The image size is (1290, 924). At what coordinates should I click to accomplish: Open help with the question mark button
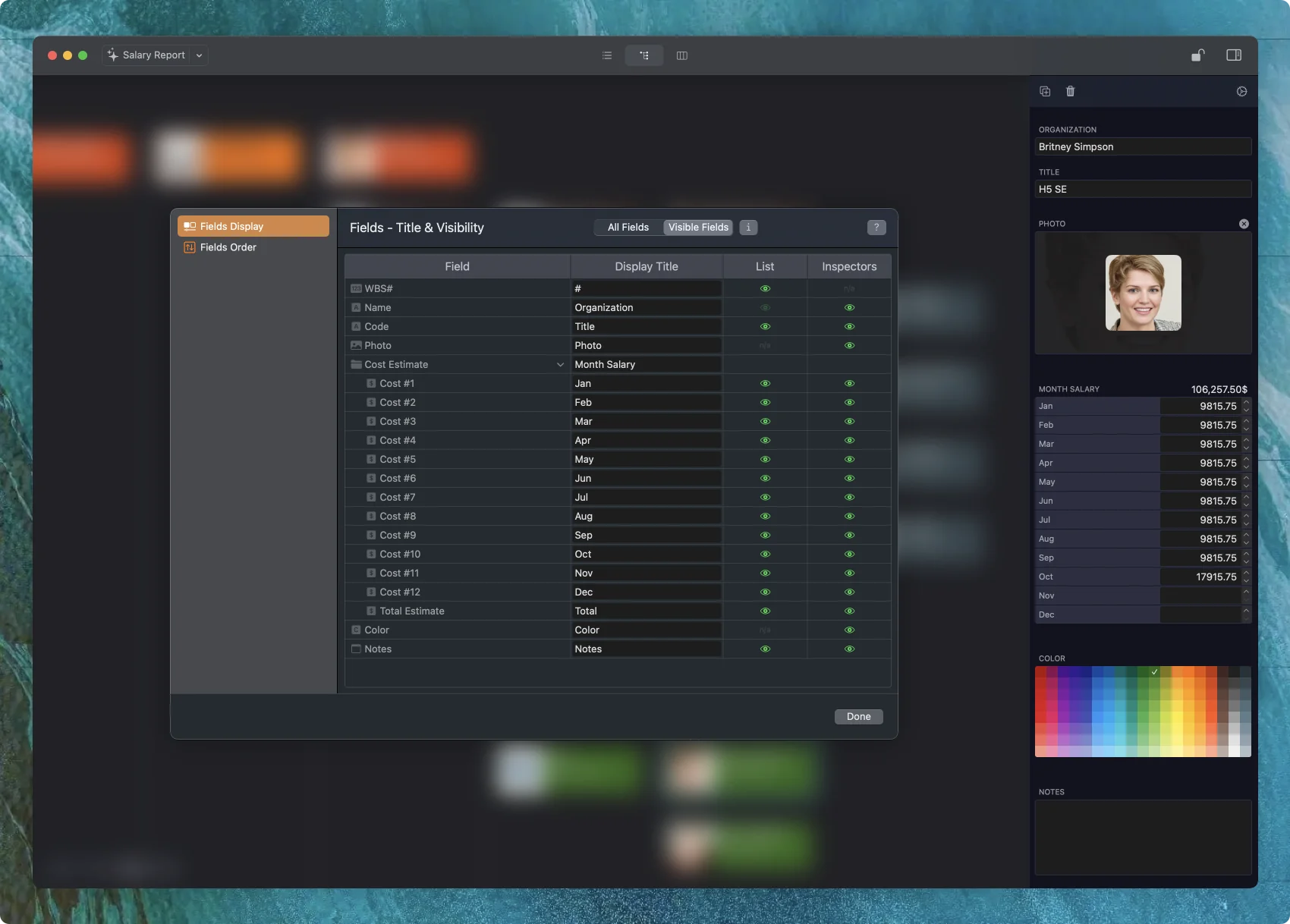tap(876, 228)
